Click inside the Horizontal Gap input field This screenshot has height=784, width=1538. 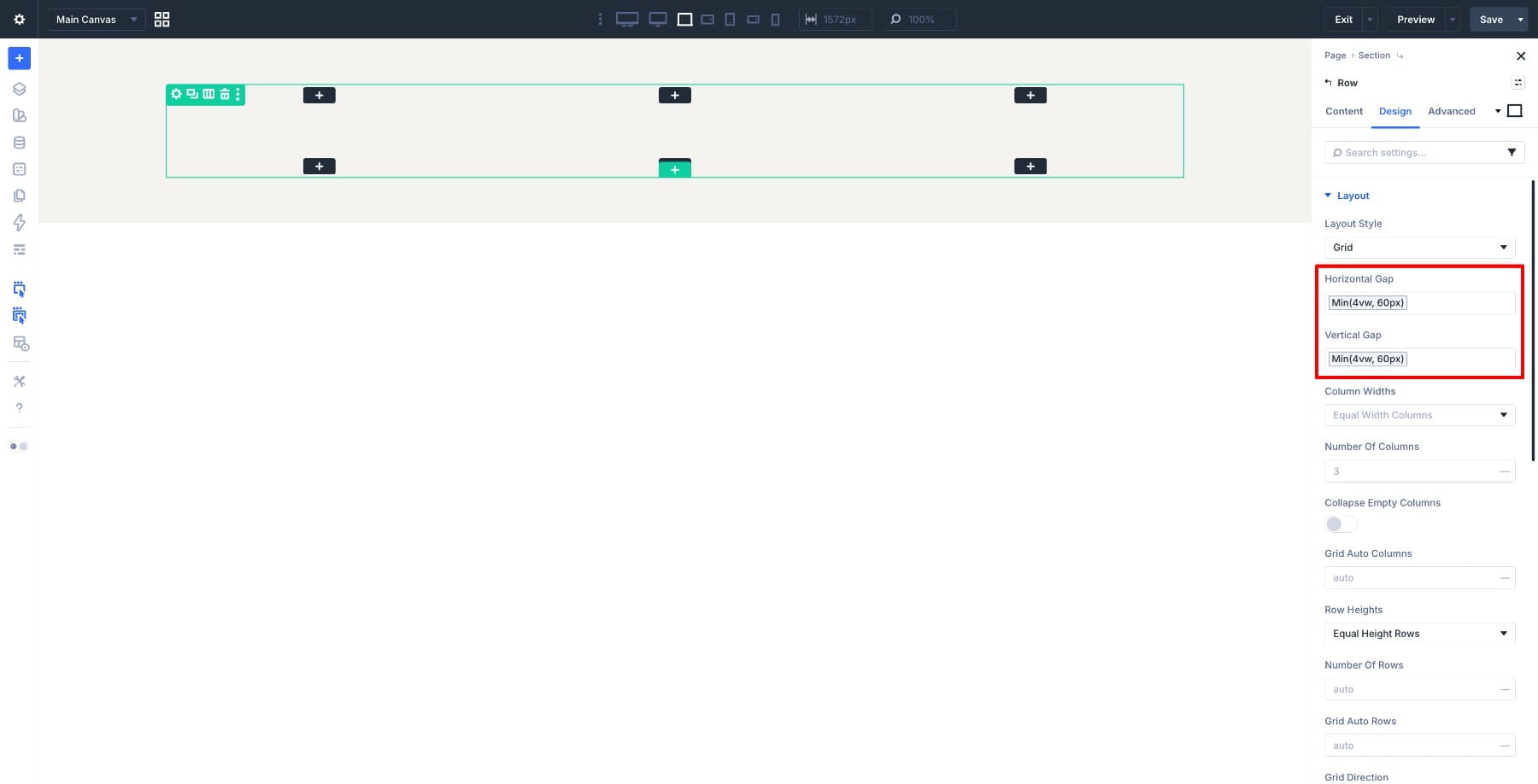(x=1418, y=302)
